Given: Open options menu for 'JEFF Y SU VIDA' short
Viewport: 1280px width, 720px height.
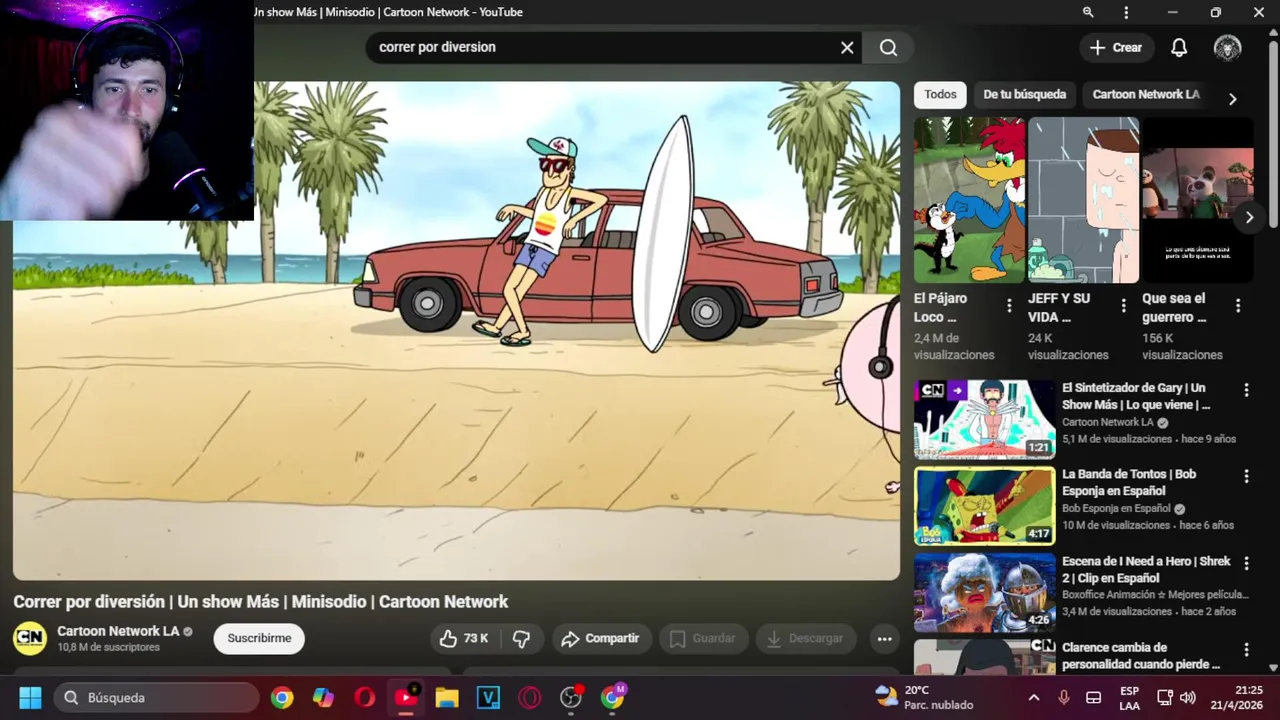Looking at the screenshot, I should coord(1123,306).
